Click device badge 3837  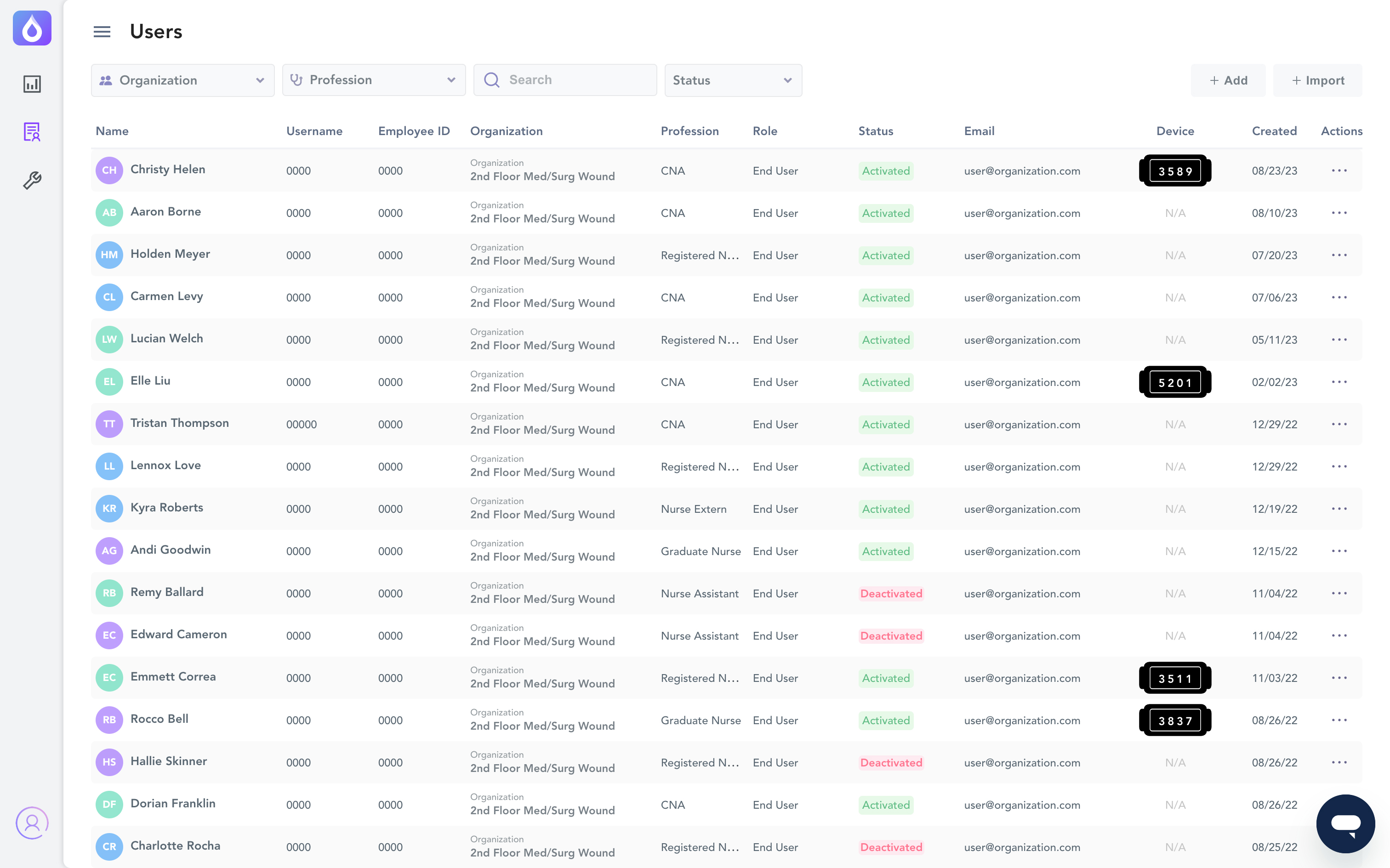[x=1175, y=720]
